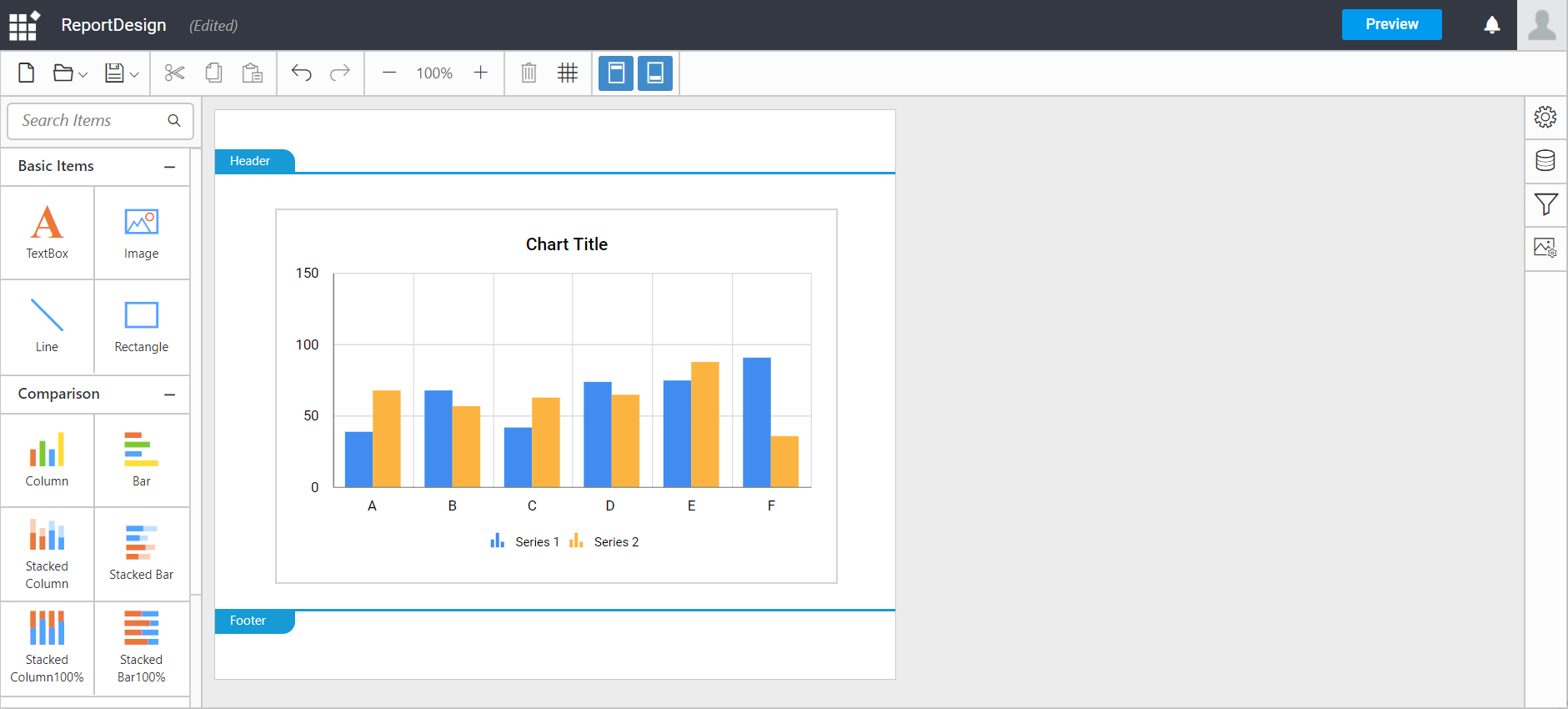Toggle the footer section visibility

pyautogui.click(x=655, y=73)
